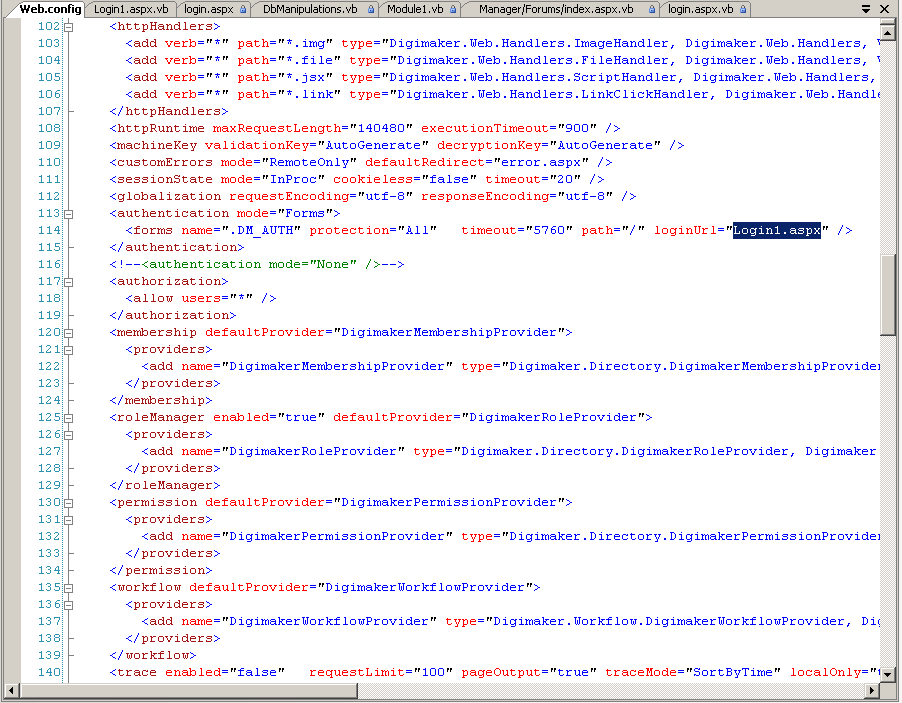This screenshot has height=703, width=902.
Task: Click the lock icon on Module1.vb tab
Action: [453, 9]
